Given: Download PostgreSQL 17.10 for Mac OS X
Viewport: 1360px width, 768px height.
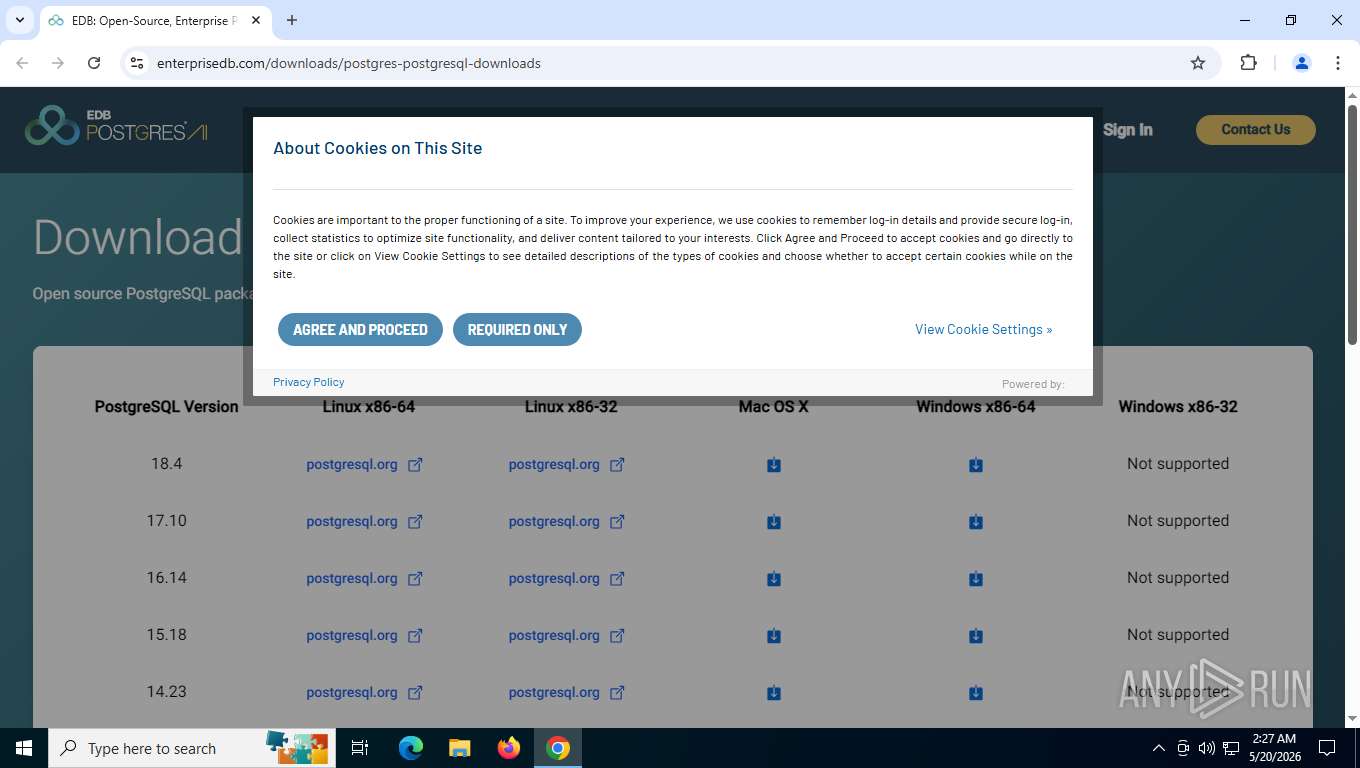Looking at the screenshot, I should coord(774,522).
